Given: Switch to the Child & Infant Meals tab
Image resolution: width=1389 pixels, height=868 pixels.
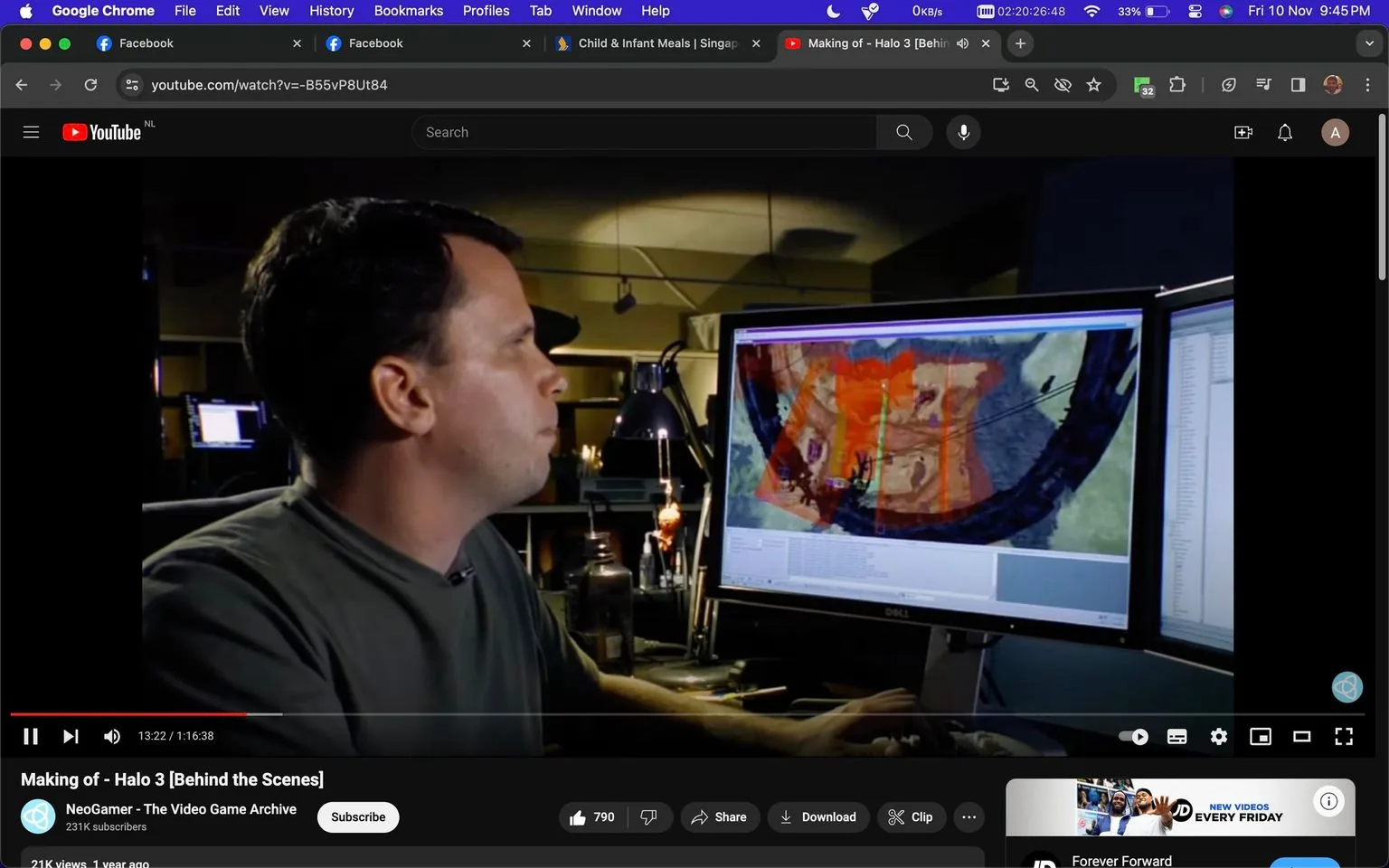Looking at the screenshot, I should [649, 42].
